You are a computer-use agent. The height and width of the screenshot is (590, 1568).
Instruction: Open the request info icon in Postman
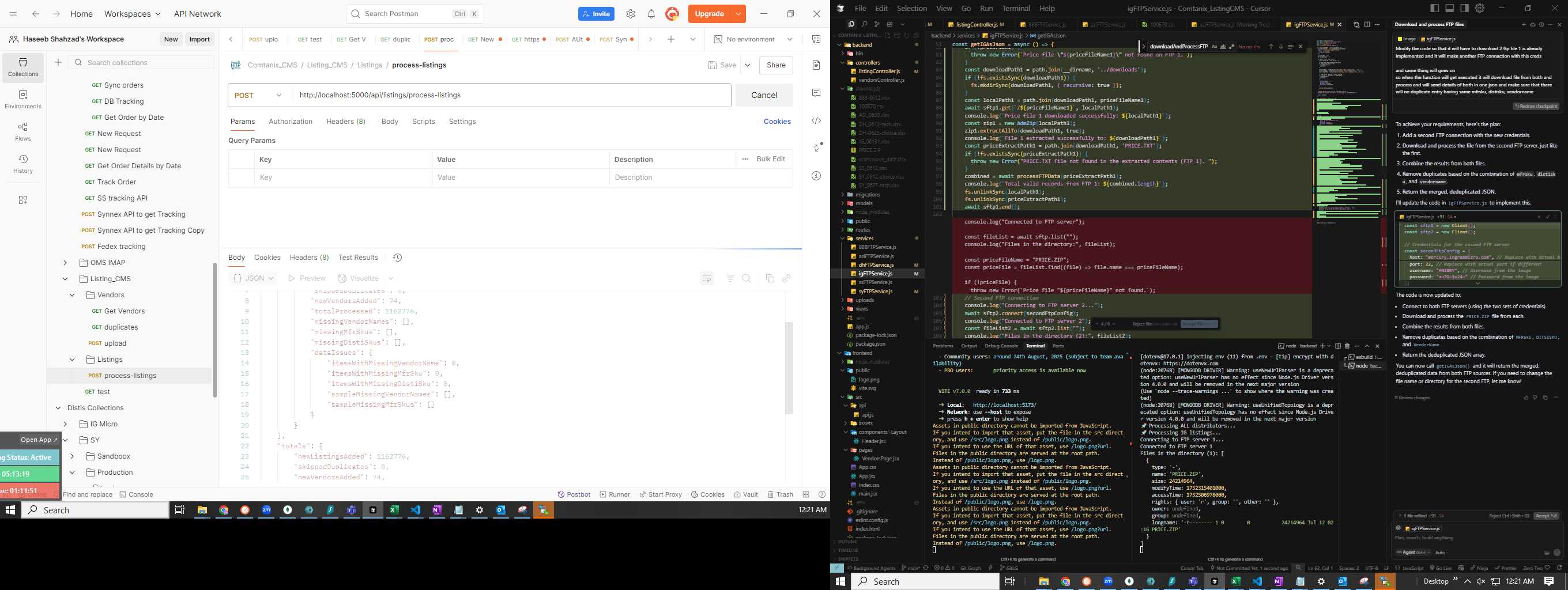pos(816,176)
